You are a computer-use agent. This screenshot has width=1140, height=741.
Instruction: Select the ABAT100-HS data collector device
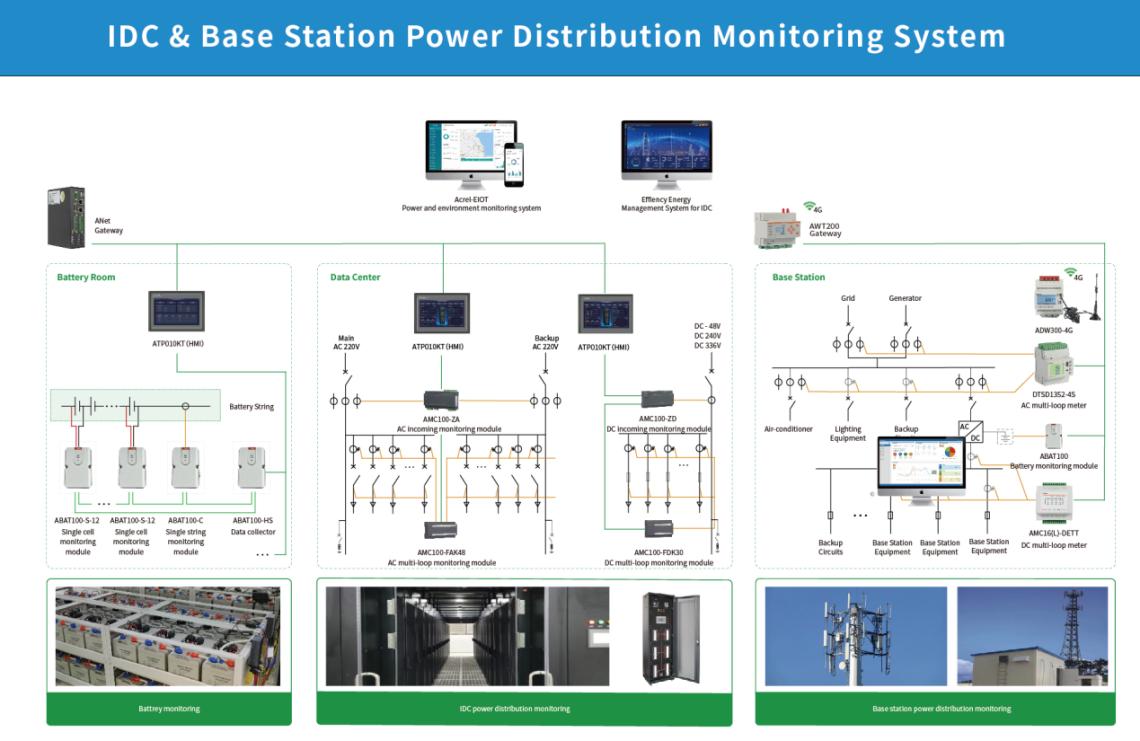click(x=252, y=467)
